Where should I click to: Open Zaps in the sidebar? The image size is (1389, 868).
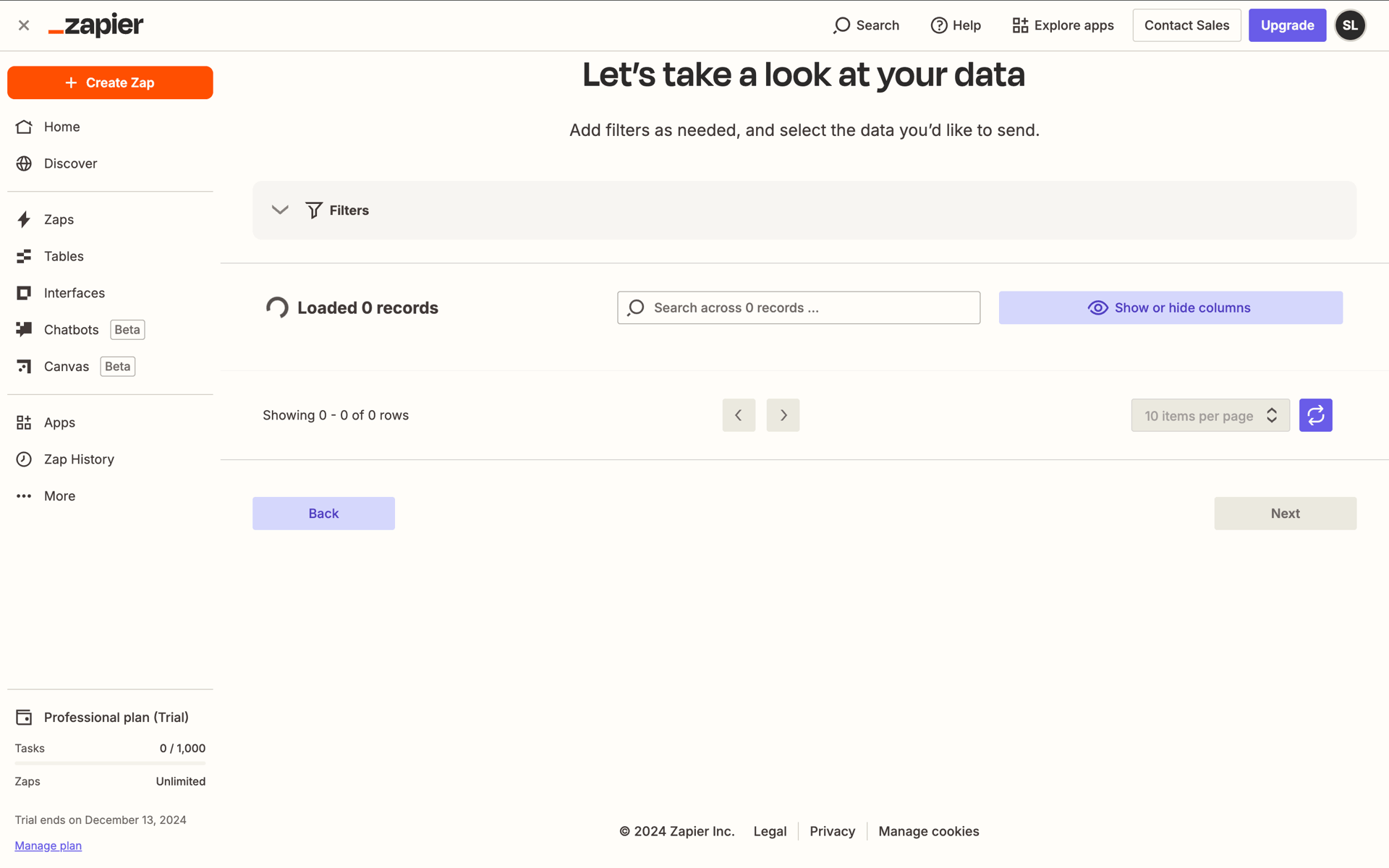tap(110, 219)
